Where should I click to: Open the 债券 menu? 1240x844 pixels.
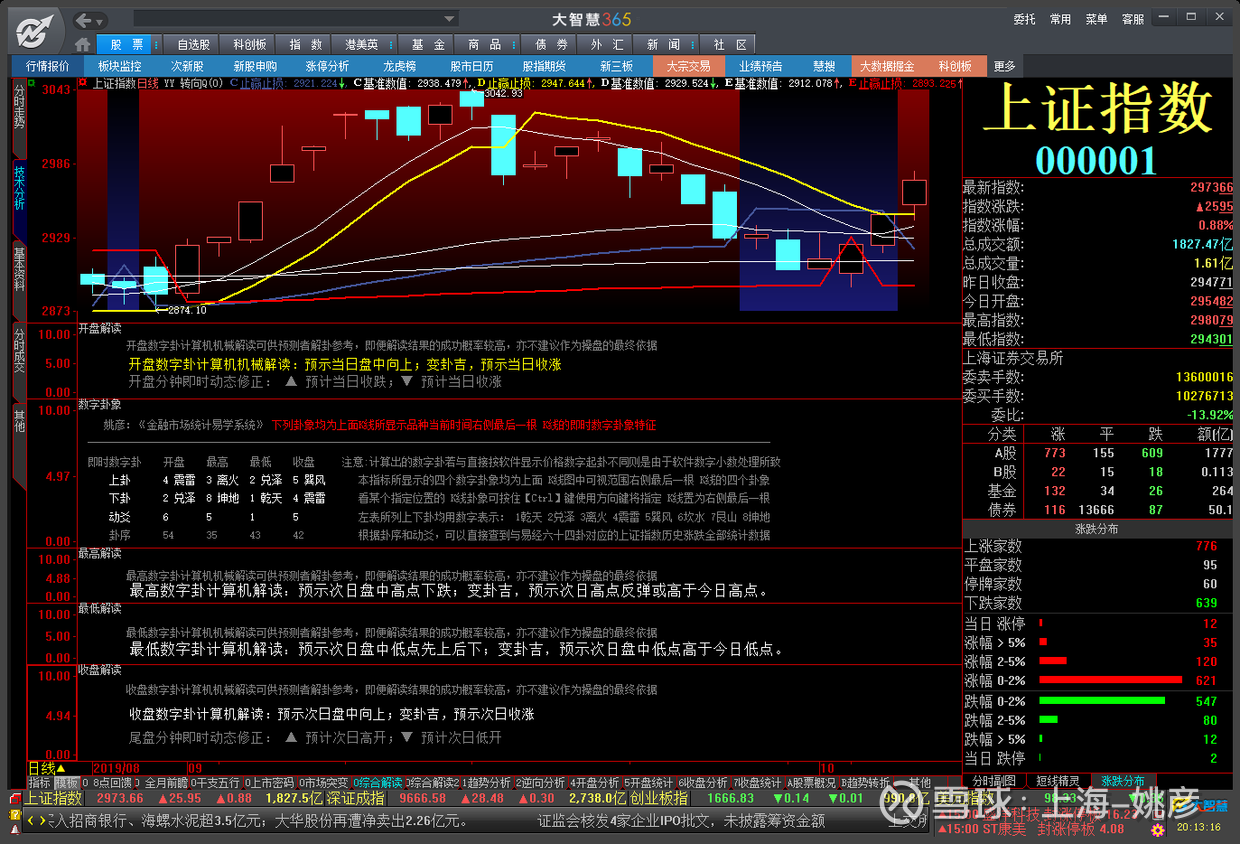pyautogui.click(x=551, y=45)
